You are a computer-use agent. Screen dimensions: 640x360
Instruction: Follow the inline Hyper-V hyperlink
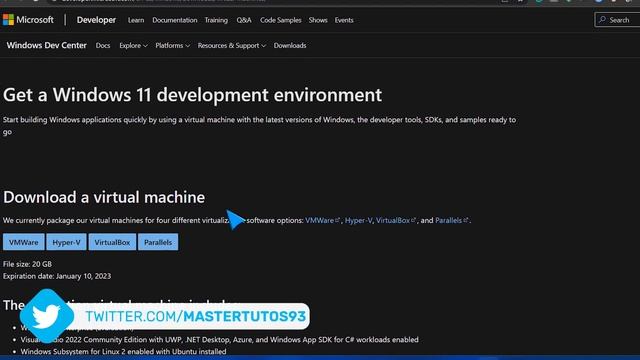pos(358,220)
